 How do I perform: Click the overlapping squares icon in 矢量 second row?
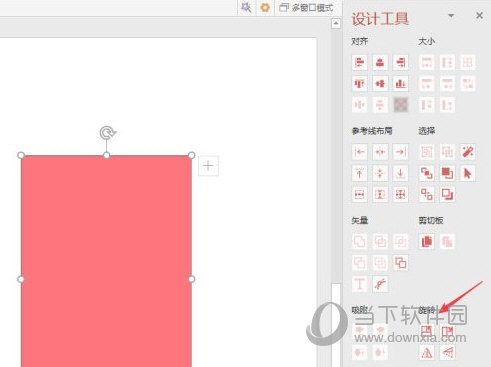pyautogui.click(x=400, y=263)
